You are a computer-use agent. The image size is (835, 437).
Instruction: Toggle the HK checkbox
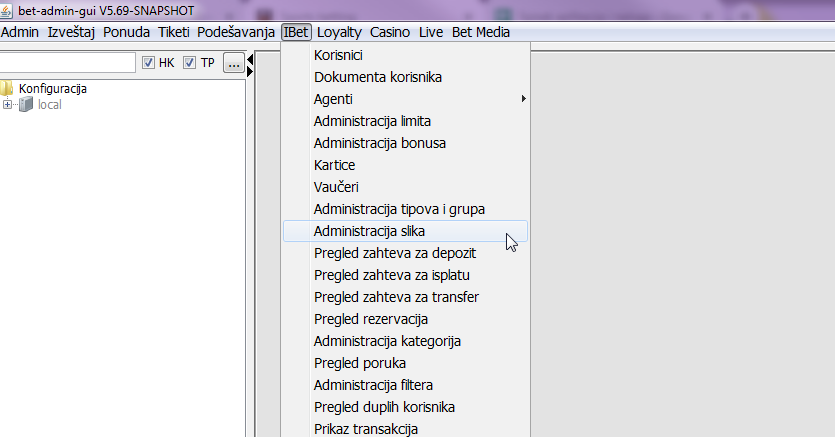click(x=149, y=63)
